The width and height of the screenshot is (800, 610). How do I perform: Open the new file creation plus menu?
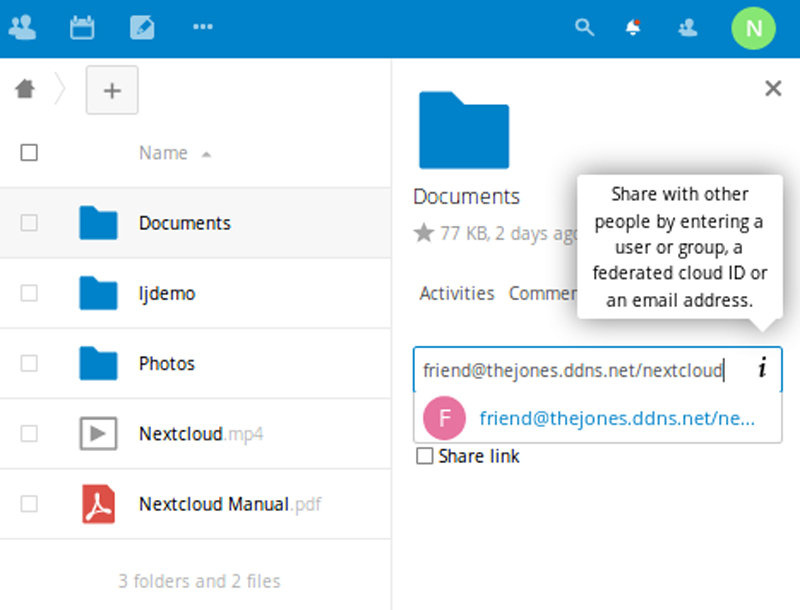(112, 90)
